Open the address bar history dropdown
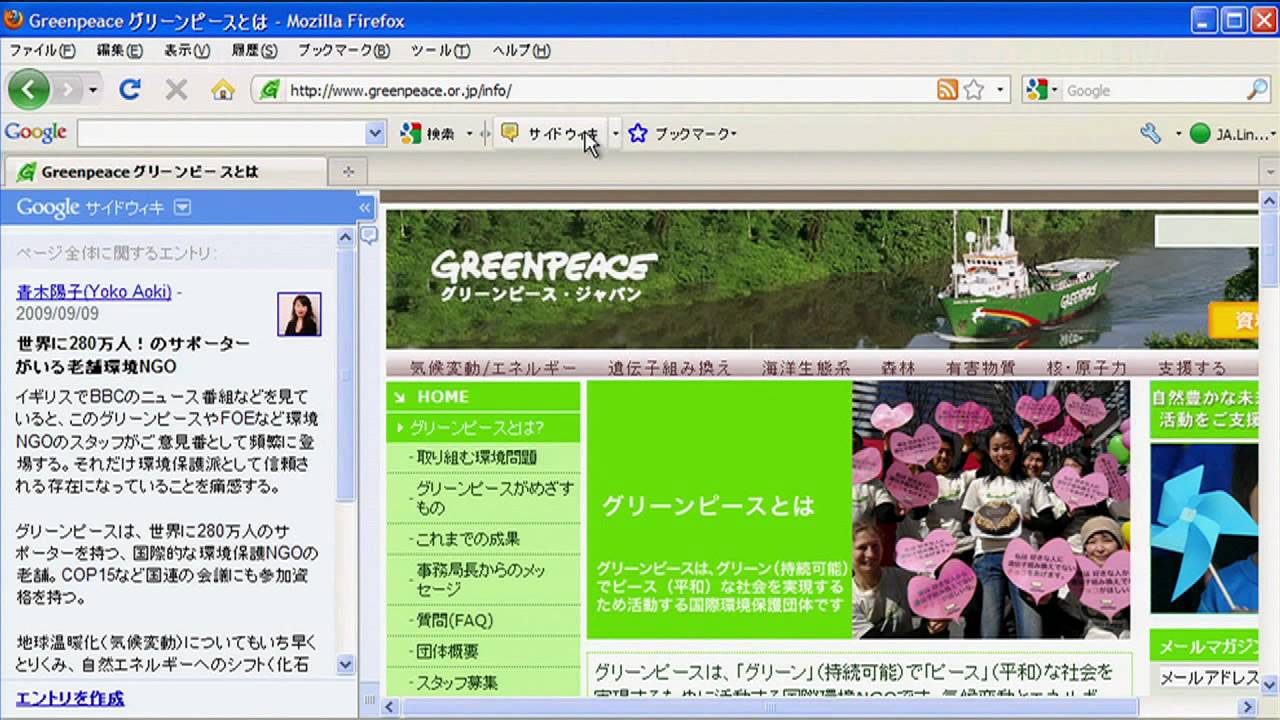1280x720 pixels. click(999, 90)
